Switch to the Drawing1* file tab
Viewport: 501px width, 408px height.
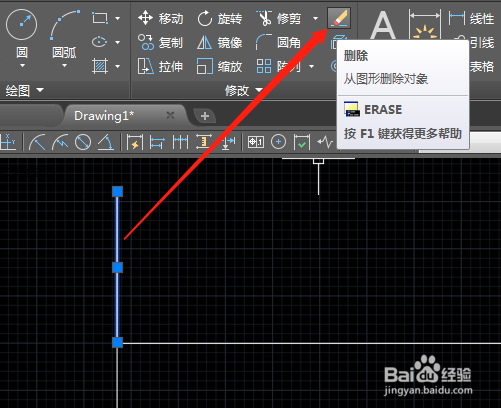coord(104,116)
